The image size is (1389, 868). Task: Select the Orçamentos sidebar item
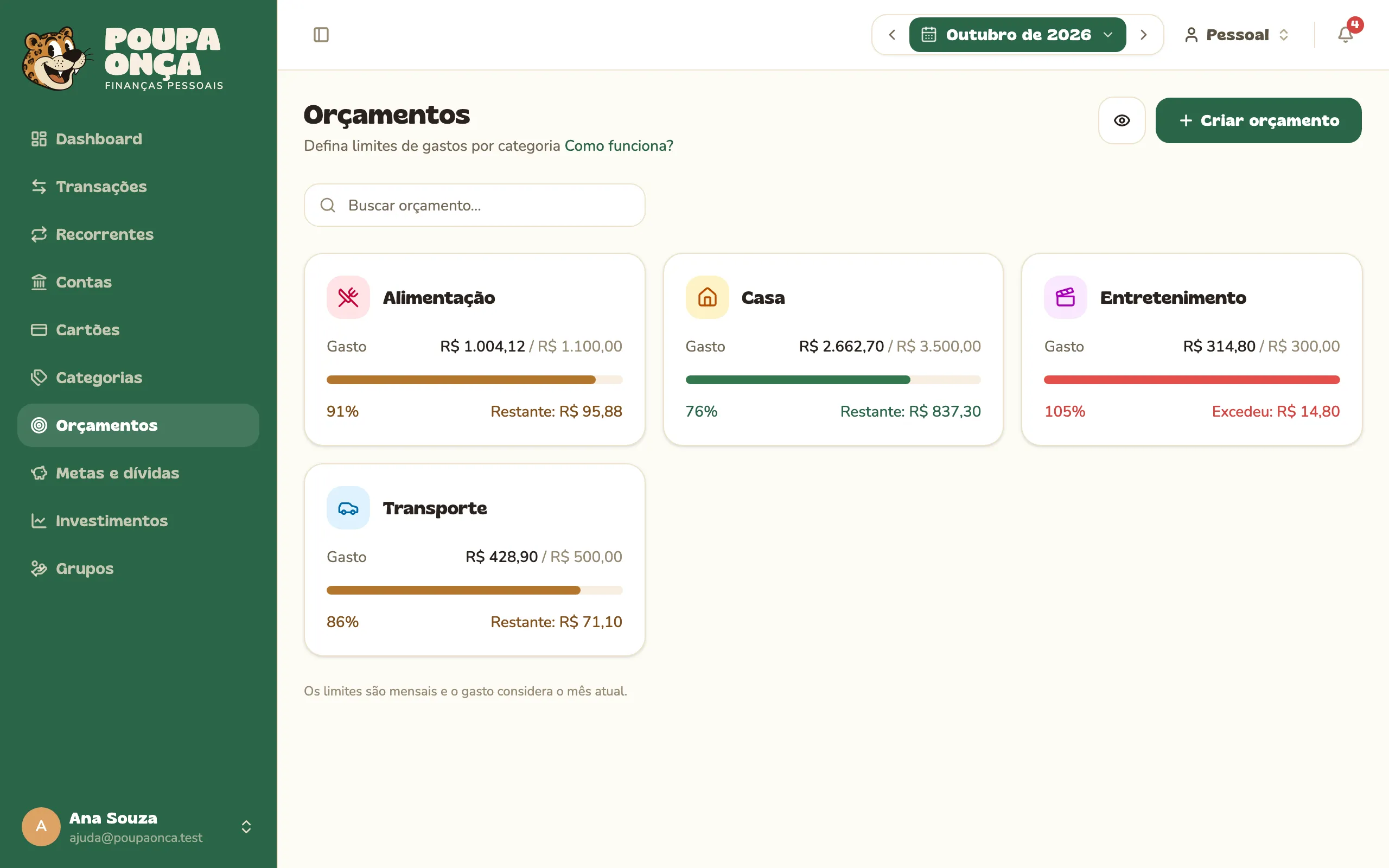click(x=138, y=425)
